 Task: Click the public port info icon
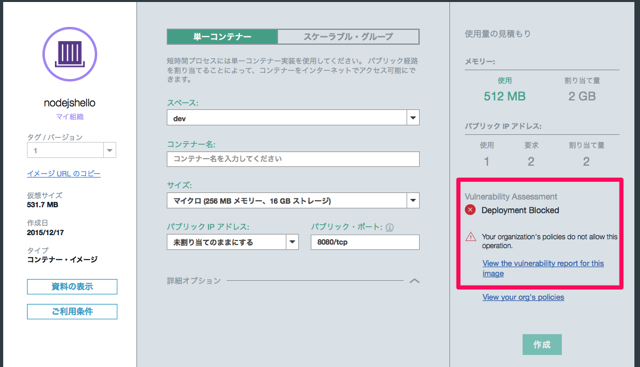pos(390,227)
